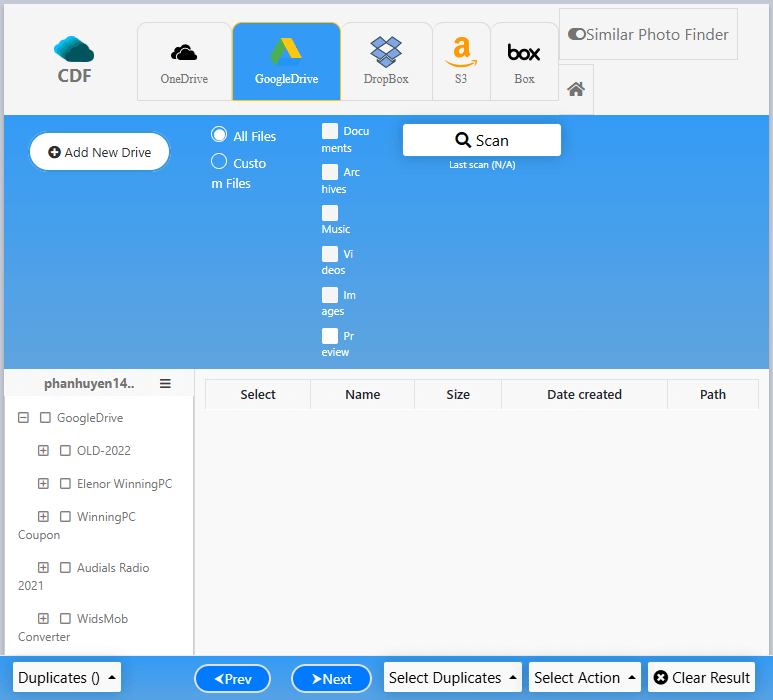This screenshot has width=773, height=700.
Task: Select the GoogleDrive tree label
Action: click(90, 418)
